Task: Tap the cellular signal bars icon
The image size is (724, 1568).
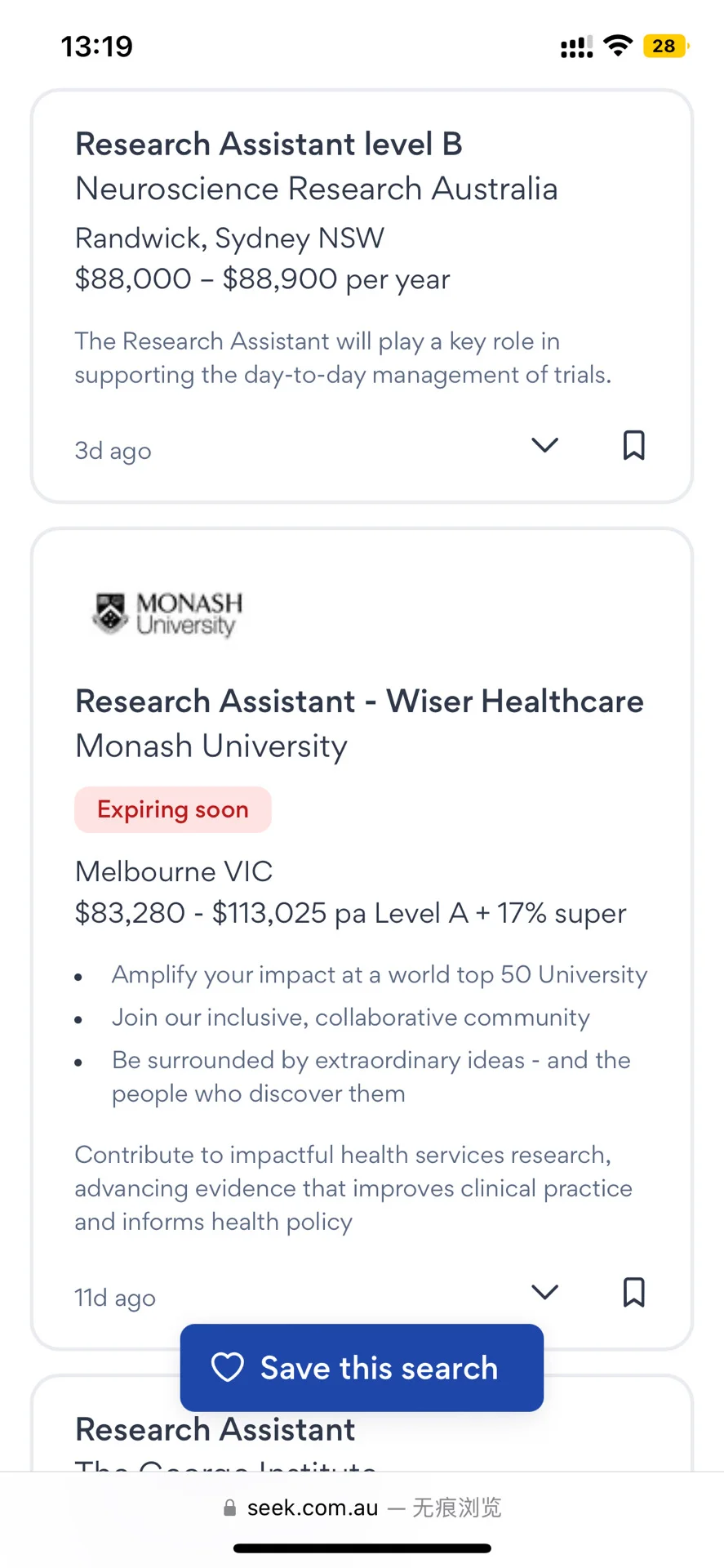Action: (577, 47)
